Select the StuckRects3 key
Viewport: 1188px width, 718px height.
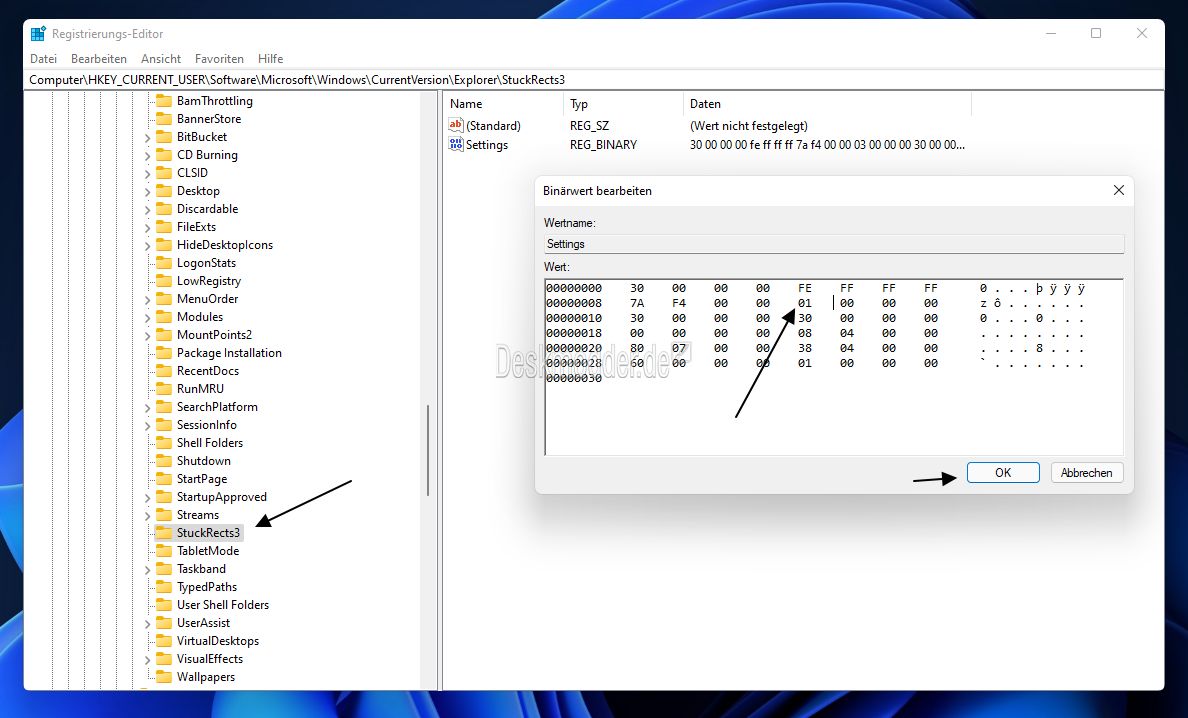click(x=208, y=532)
